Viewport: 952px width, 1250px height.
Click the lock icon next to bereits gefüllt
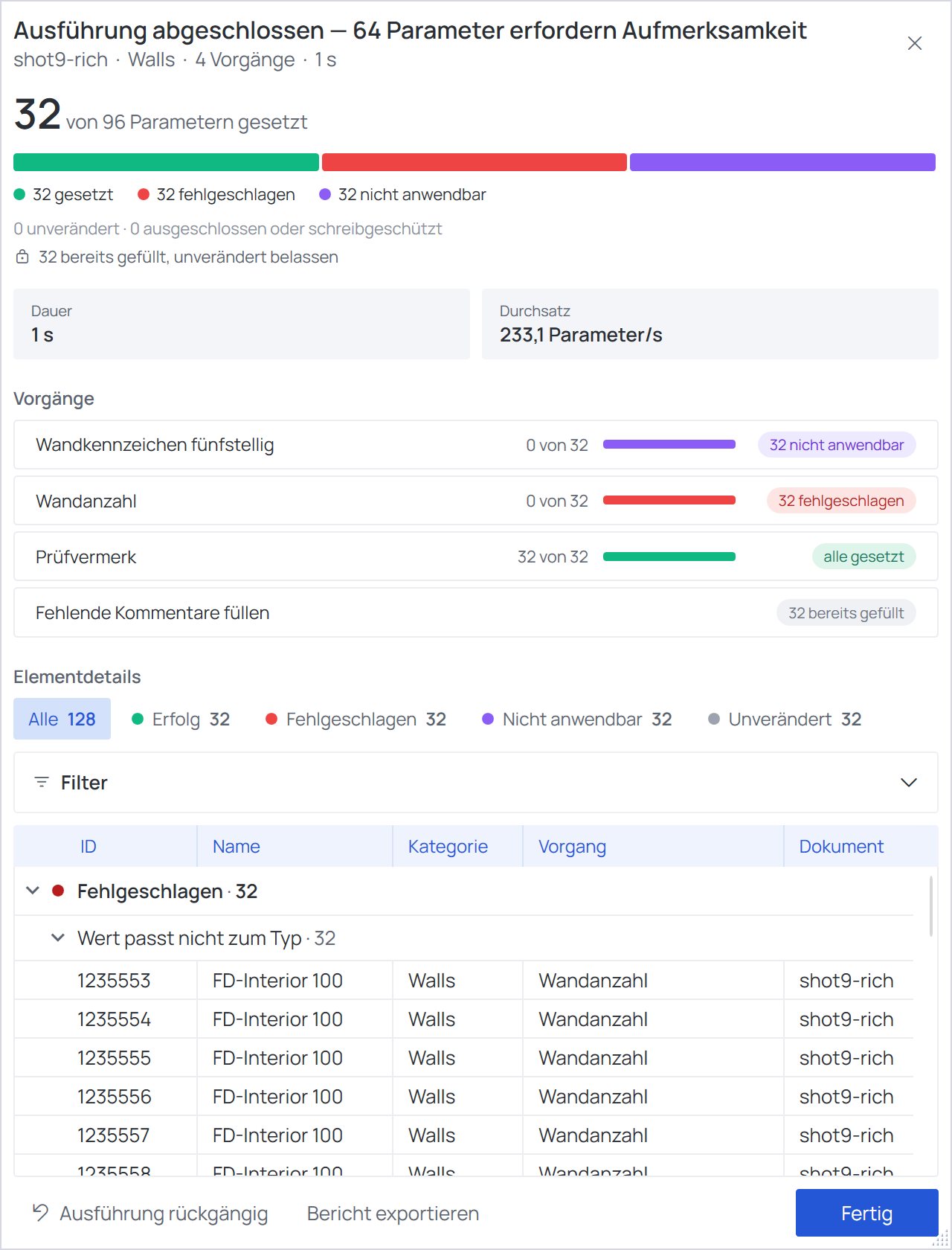pyautogui.click(x=22, y=257)
